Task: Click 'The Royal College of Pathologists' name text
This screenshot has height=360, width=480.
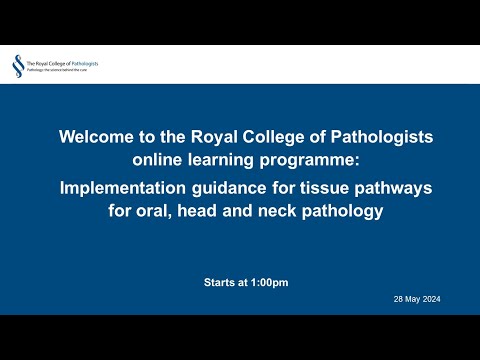Action: pos(62,63)
